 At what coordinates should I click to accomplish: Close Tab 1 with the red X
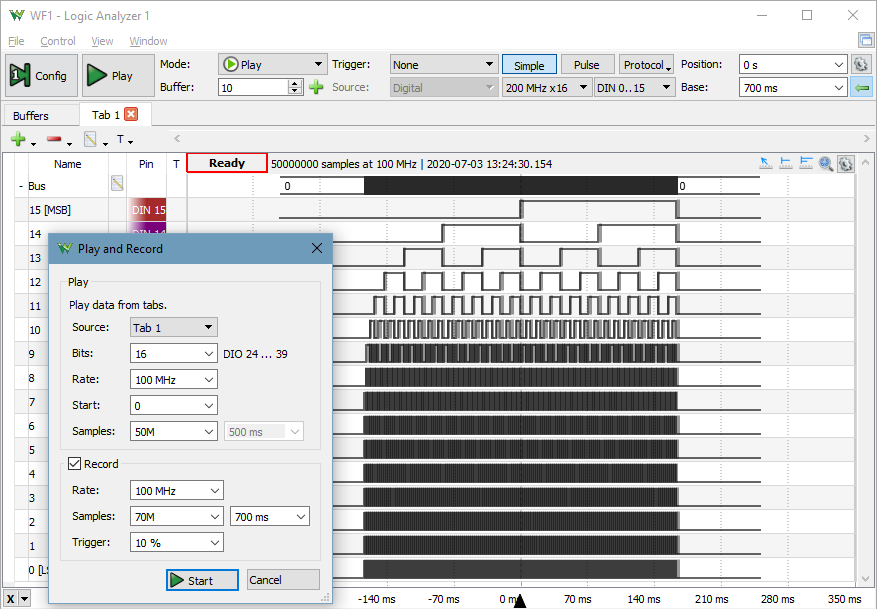[130, 115]
